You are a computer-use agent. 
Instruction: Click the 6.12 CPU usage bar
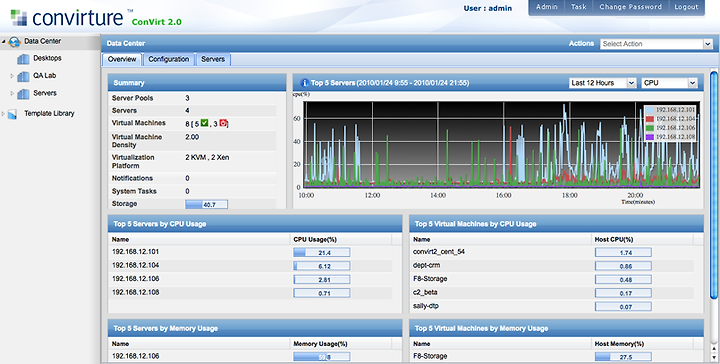point(321,266)
